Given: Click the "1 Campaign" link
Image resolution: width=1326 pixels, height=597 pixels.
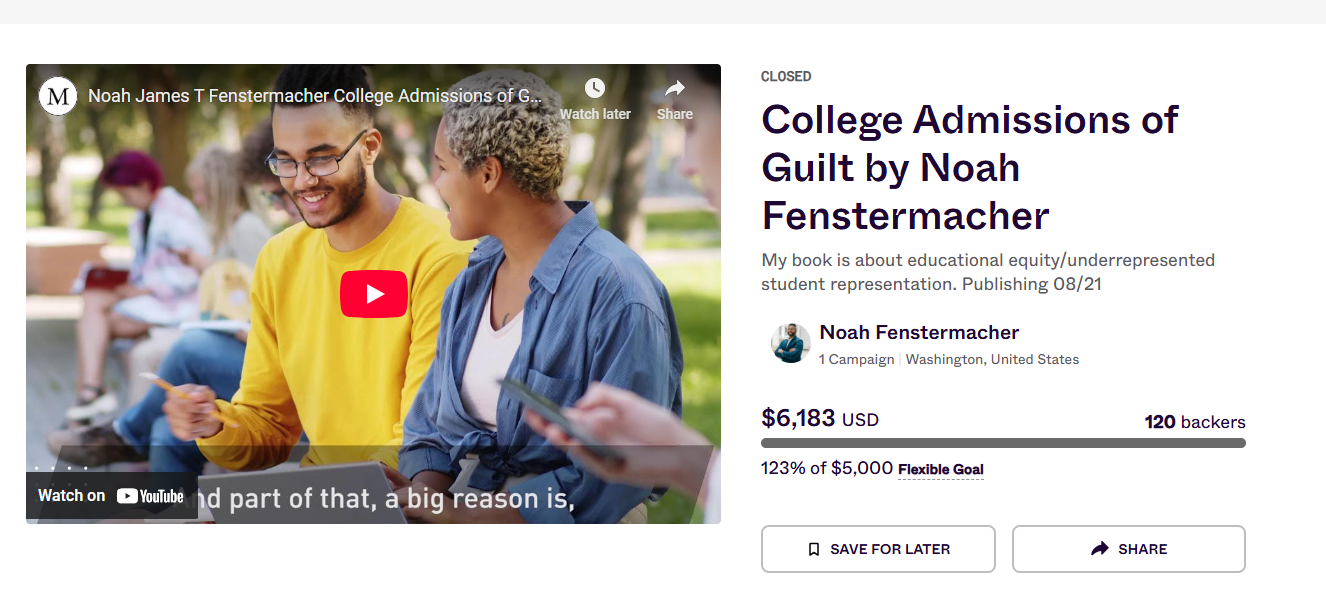Looking at the screenshot, I should pyautogui.click(x=856, y=360).
